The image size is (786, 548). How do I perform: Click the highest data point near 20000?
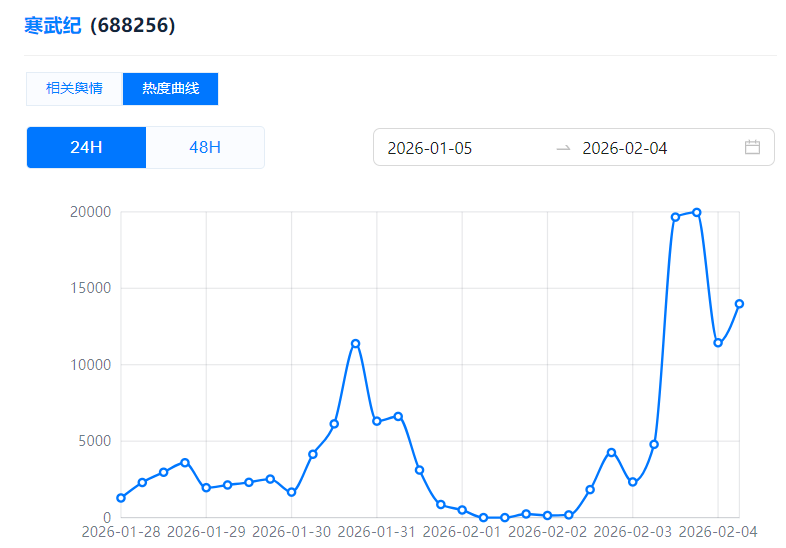(697, 212)
